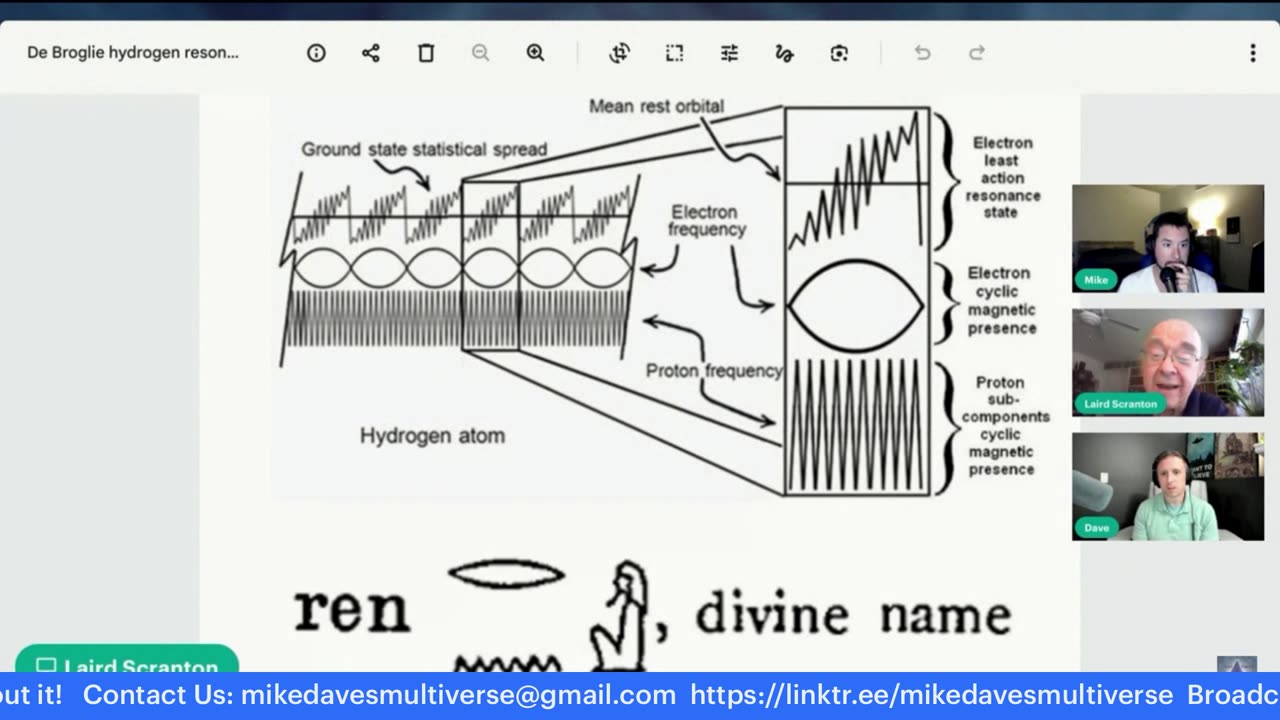Select the annotate draw tool
The height and width of the screenshot is (720, 1280).
point(784,53)
